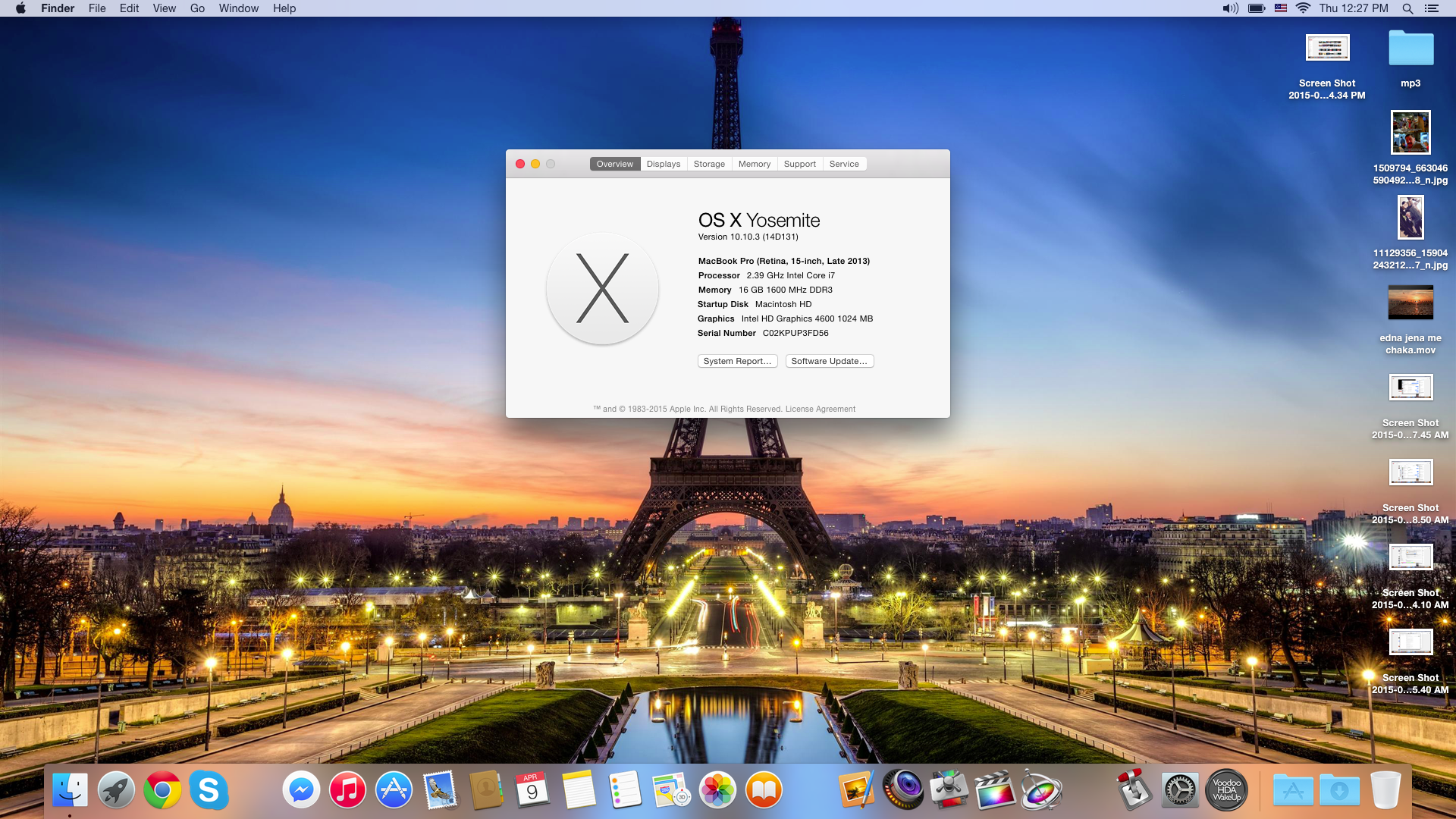Show battery status in menu bar
1456x819 pixels.
pos(1257,8)
